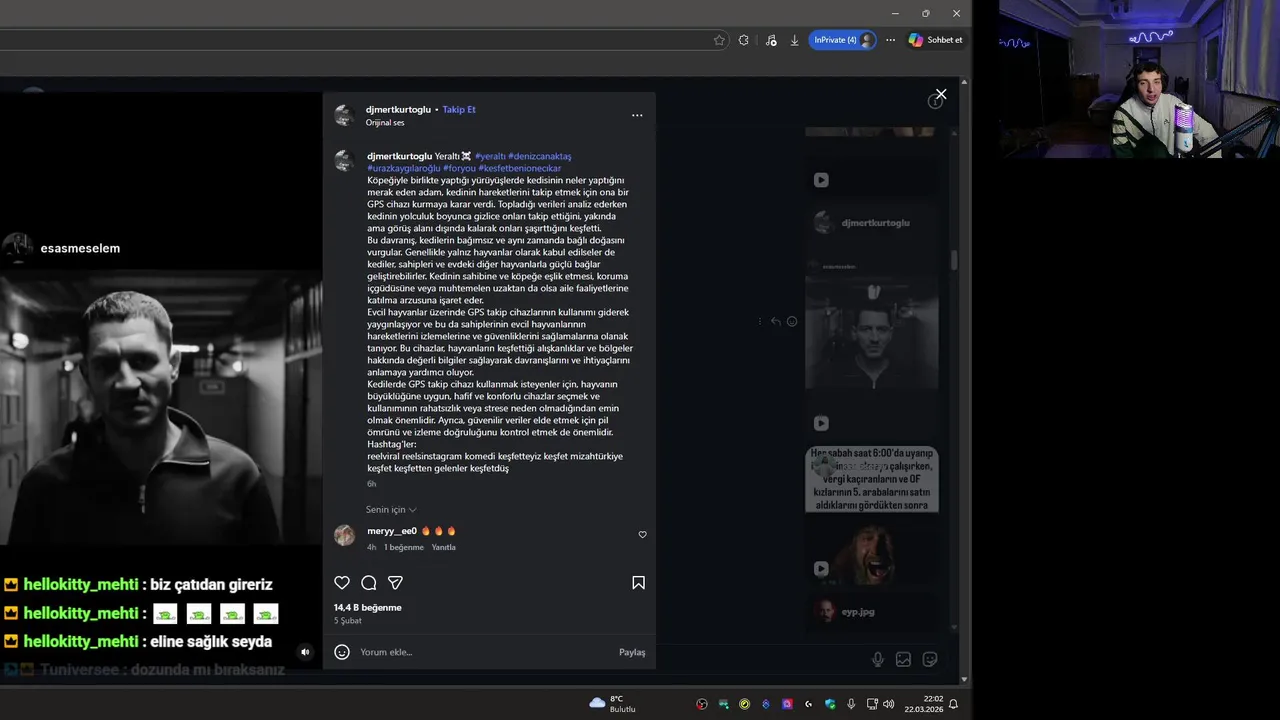Image resolution: width=1280 pixels, height=720 pixels.
Task: Expand the Senin için comment sort dropdown
Action: tap(391, 509)
